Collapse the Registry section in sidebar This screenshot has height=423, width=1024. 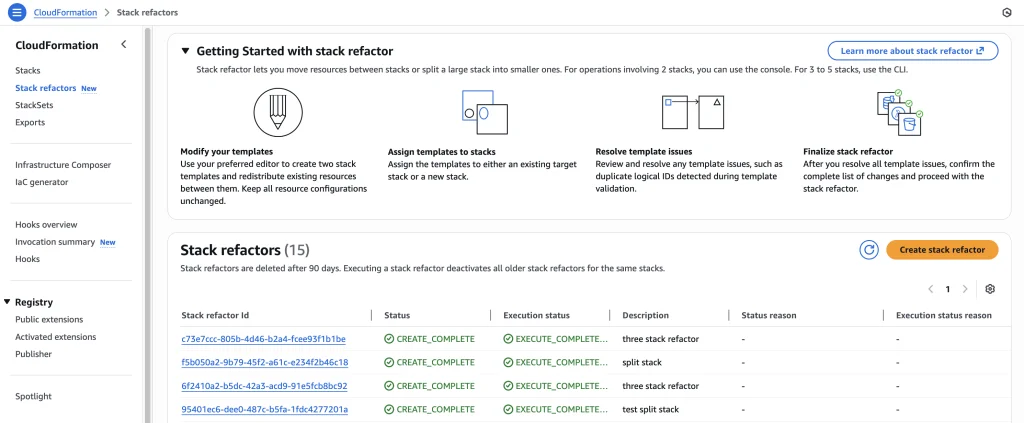[7, 302]
